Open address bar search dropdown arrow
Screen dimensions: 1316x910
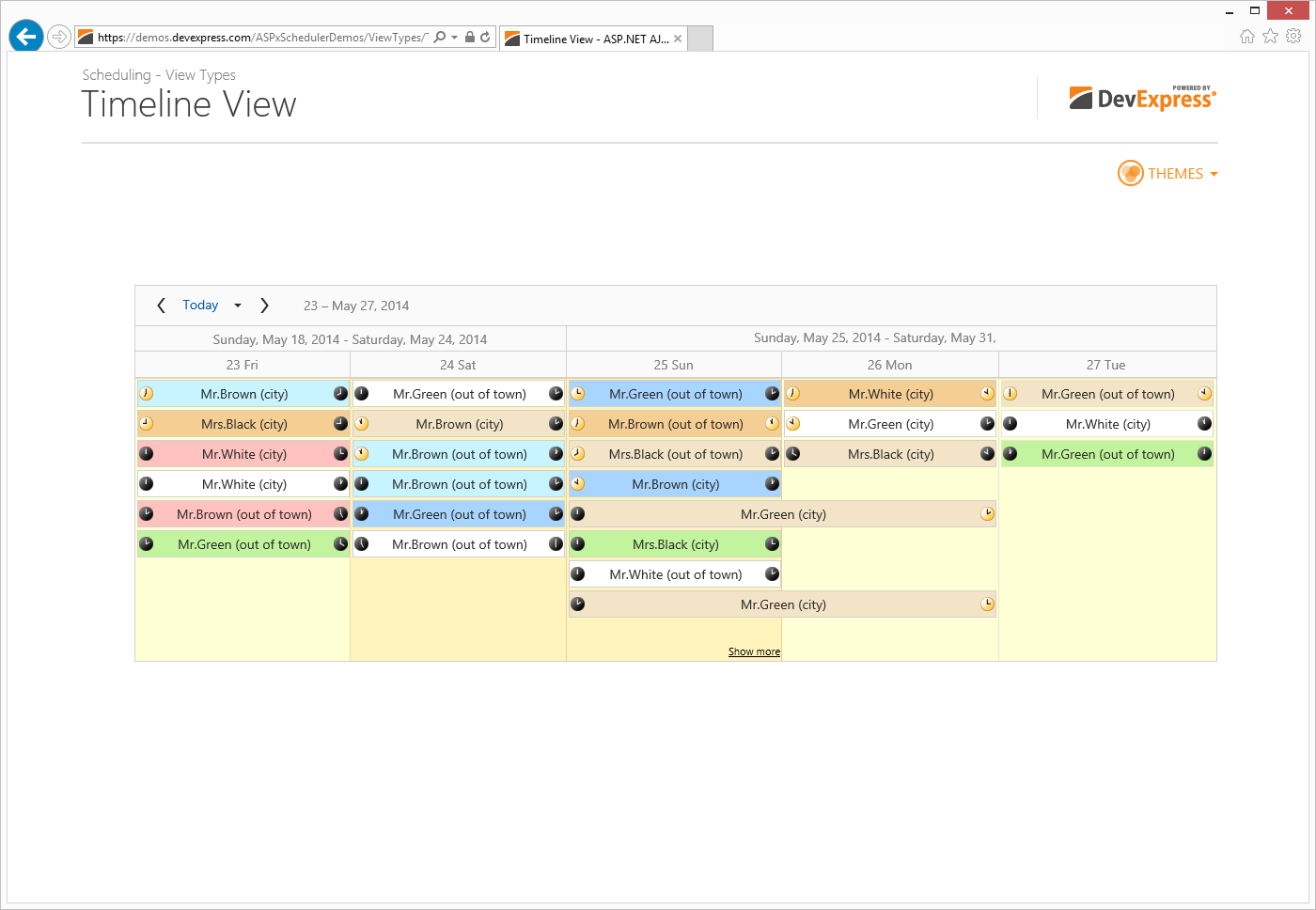454,38
